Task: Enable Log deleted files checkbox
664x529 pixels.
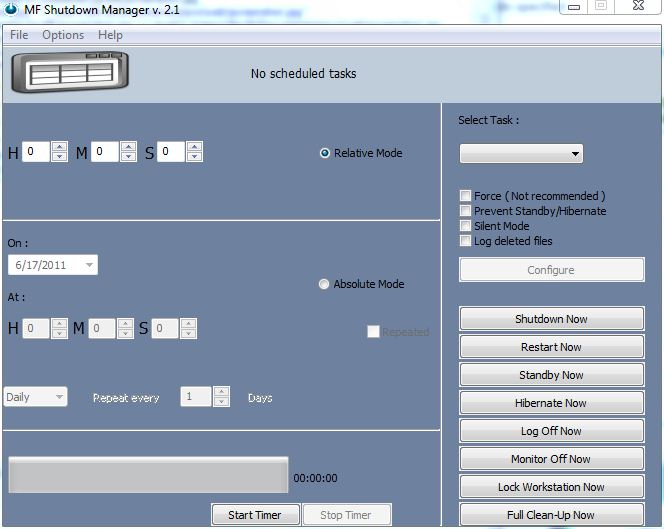Action: pyautogui.click(x=466, y=241)
